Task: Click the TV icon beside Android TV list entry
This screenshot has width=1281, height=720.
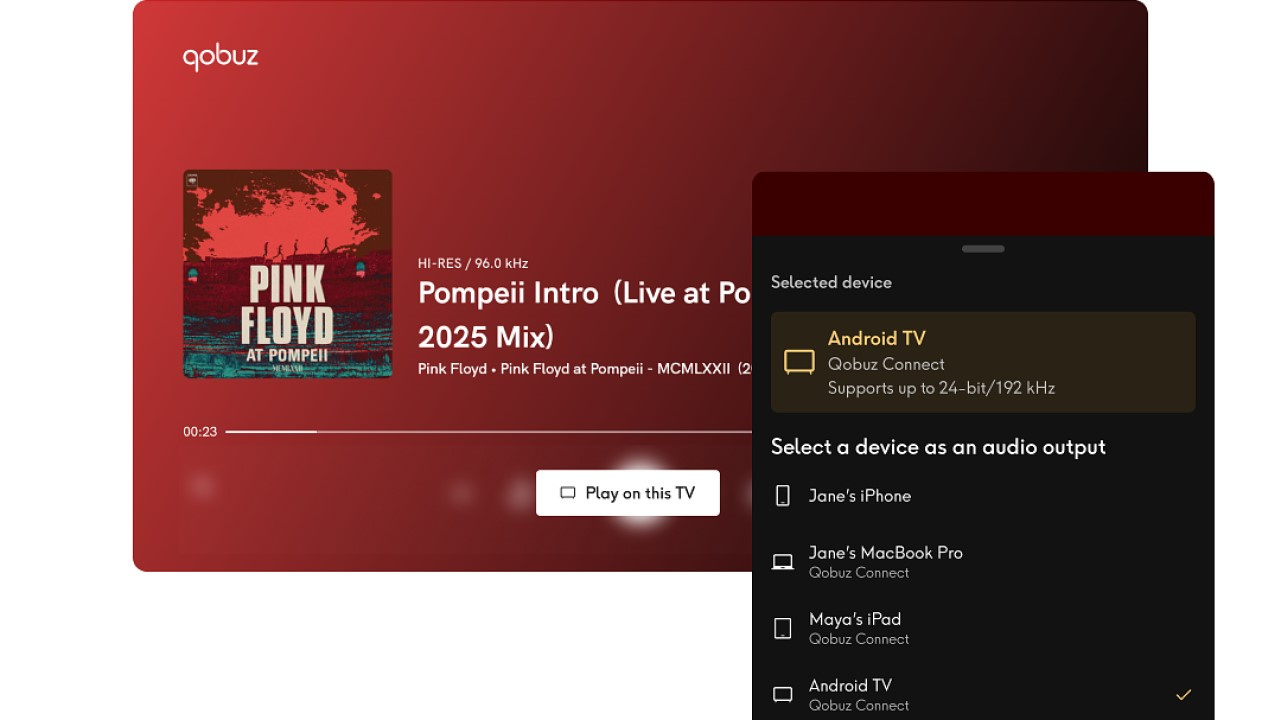Action: point(783,694)
